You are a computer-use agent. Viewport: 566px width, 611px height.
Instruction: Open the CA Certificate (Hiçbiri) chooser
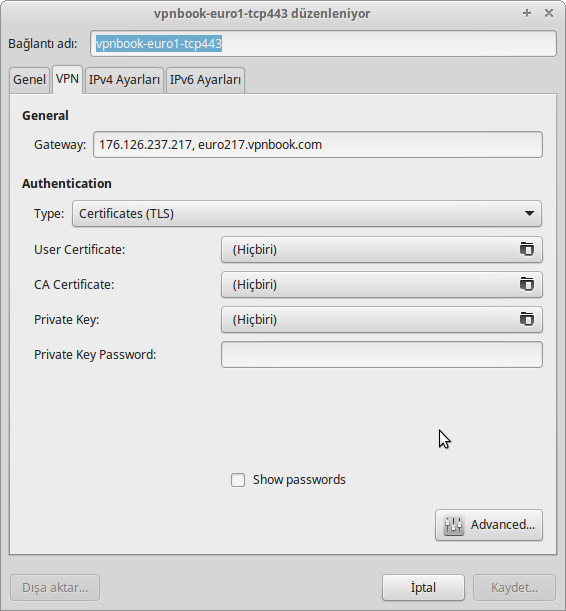[x=382, y=284]
